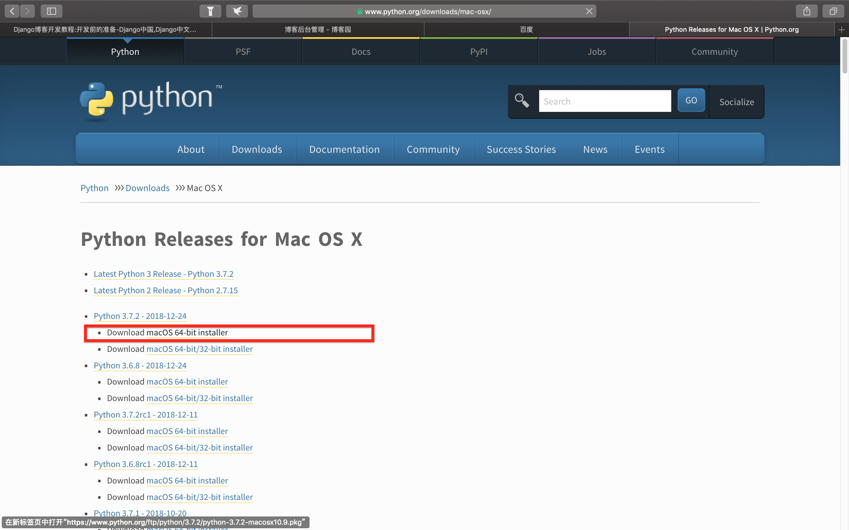Screen dimensions: 849x530
Task: Open the Python 3.7.2 - 2018-12-24 release link
Action: click(140, 316)
